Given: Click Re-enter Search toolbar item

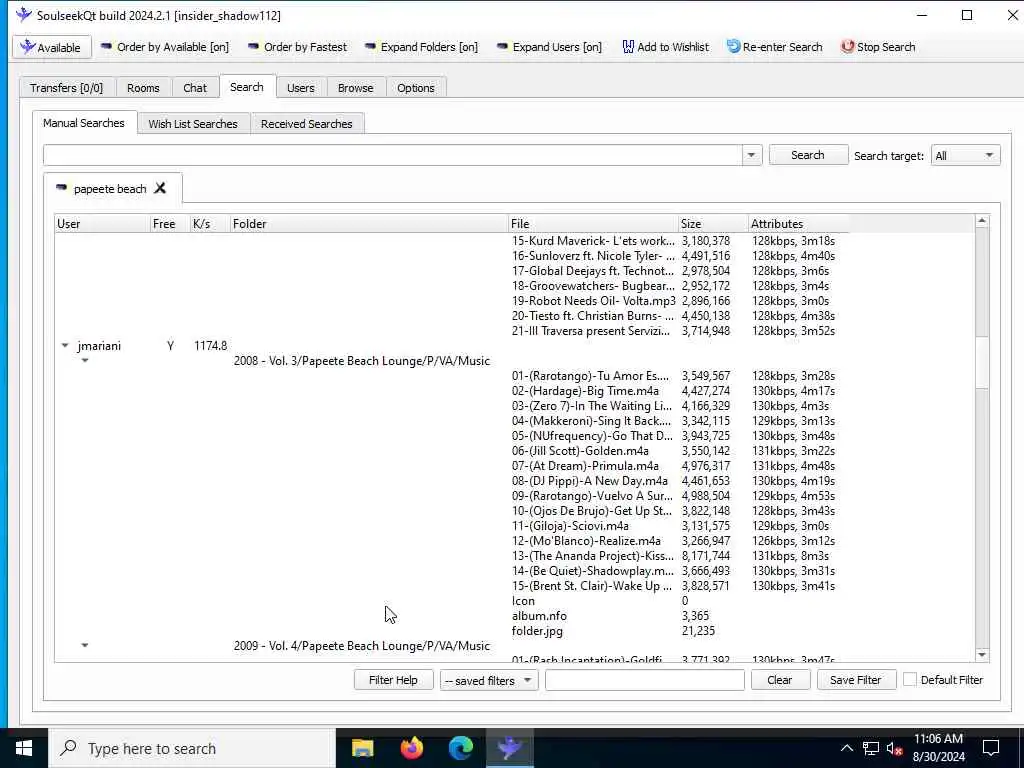Looking at the screenshot, I should (x=774, y=47).
